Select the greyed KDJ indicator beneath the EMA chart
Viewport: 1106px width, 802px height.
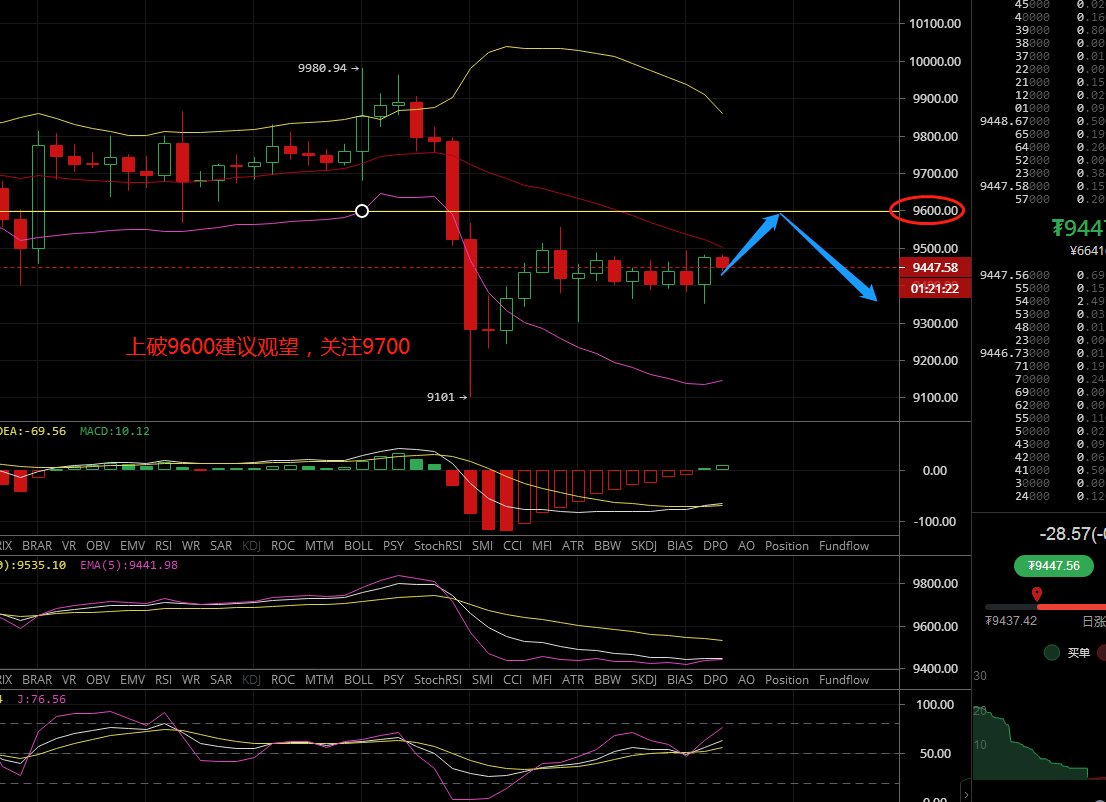click(x=250, y=680)
